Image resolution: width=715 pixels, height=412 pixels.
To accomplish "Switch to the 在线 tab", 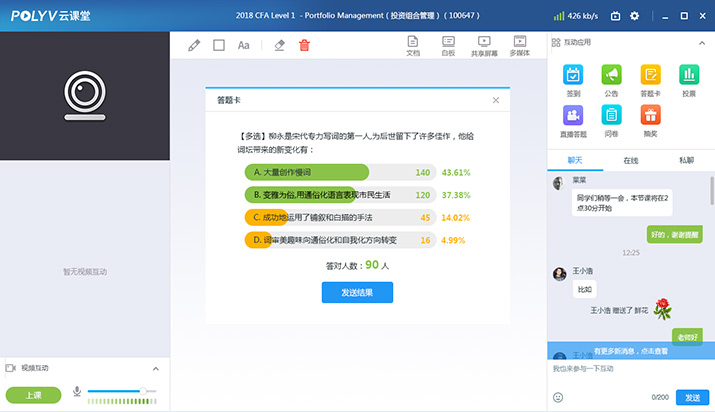I will (x=631, y=160).
